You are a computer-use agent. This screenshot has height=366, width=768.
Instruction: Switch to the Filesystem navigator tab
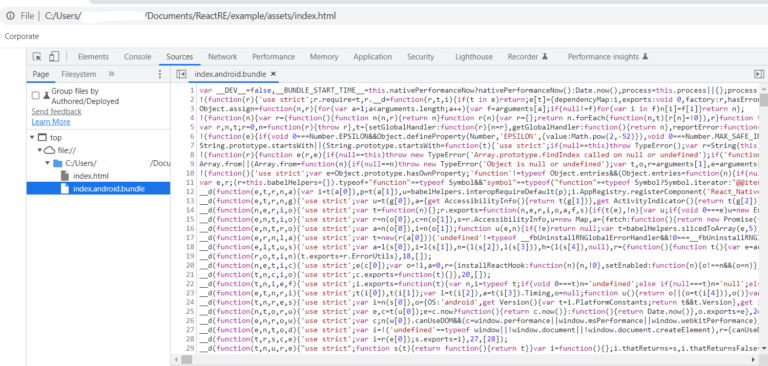click(79, 74)
